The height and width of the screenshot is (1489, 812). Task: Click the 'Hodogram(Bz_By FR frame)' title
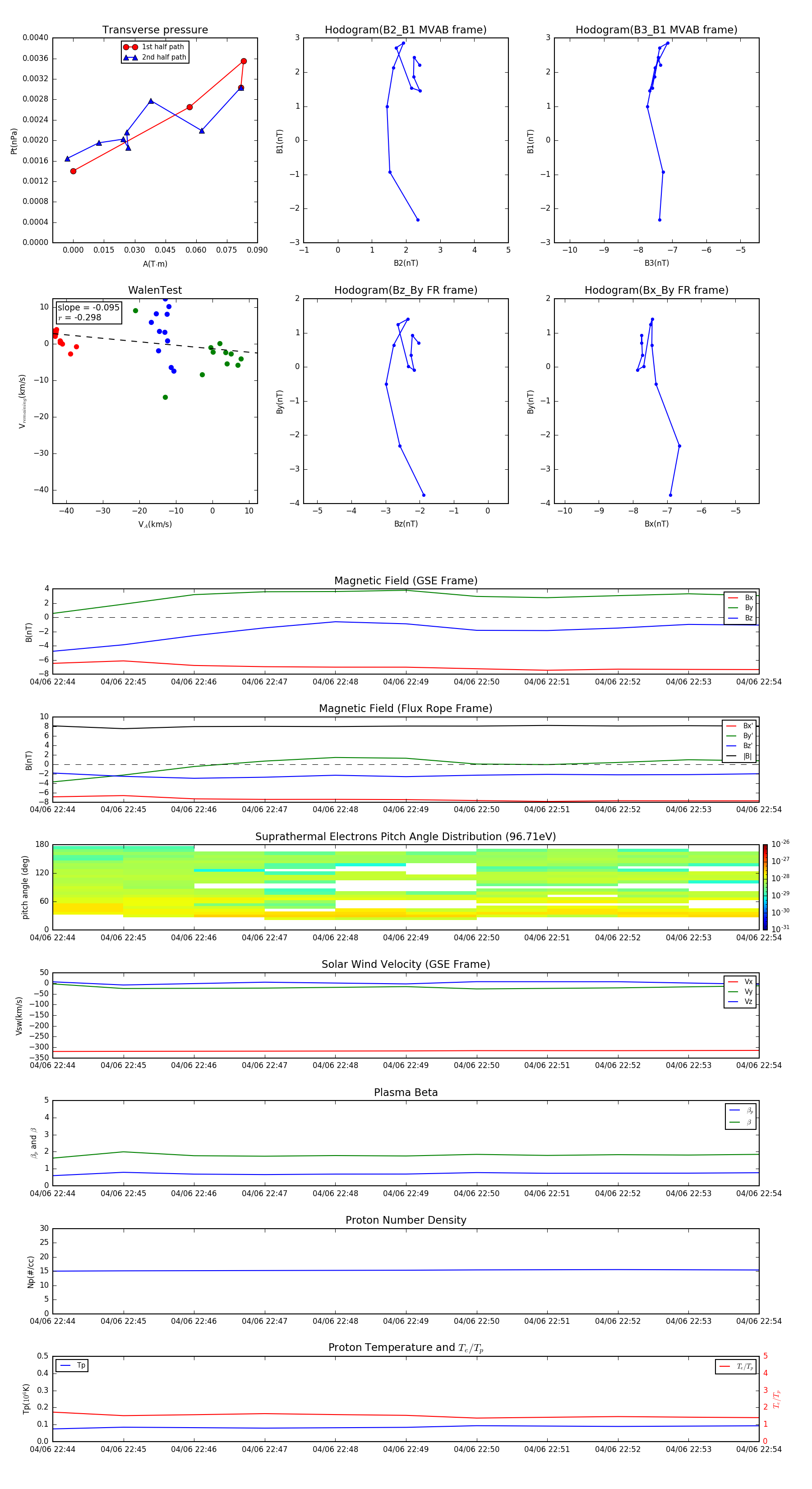point(406,290)
